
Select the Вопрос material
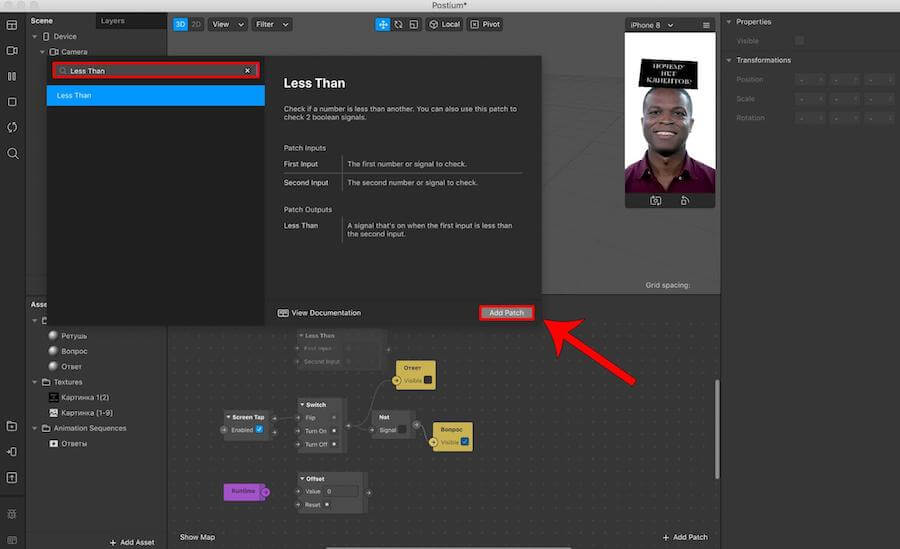click(74, 351)
